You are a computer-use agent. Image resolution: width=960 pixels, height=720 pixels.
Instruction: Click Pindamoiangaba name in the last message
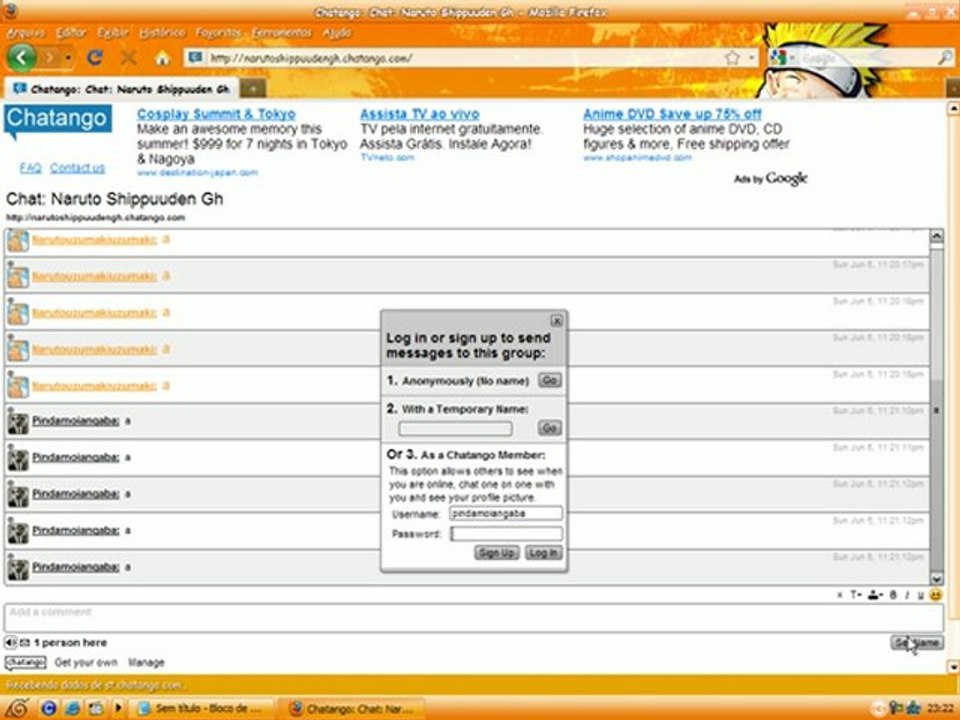75,567
